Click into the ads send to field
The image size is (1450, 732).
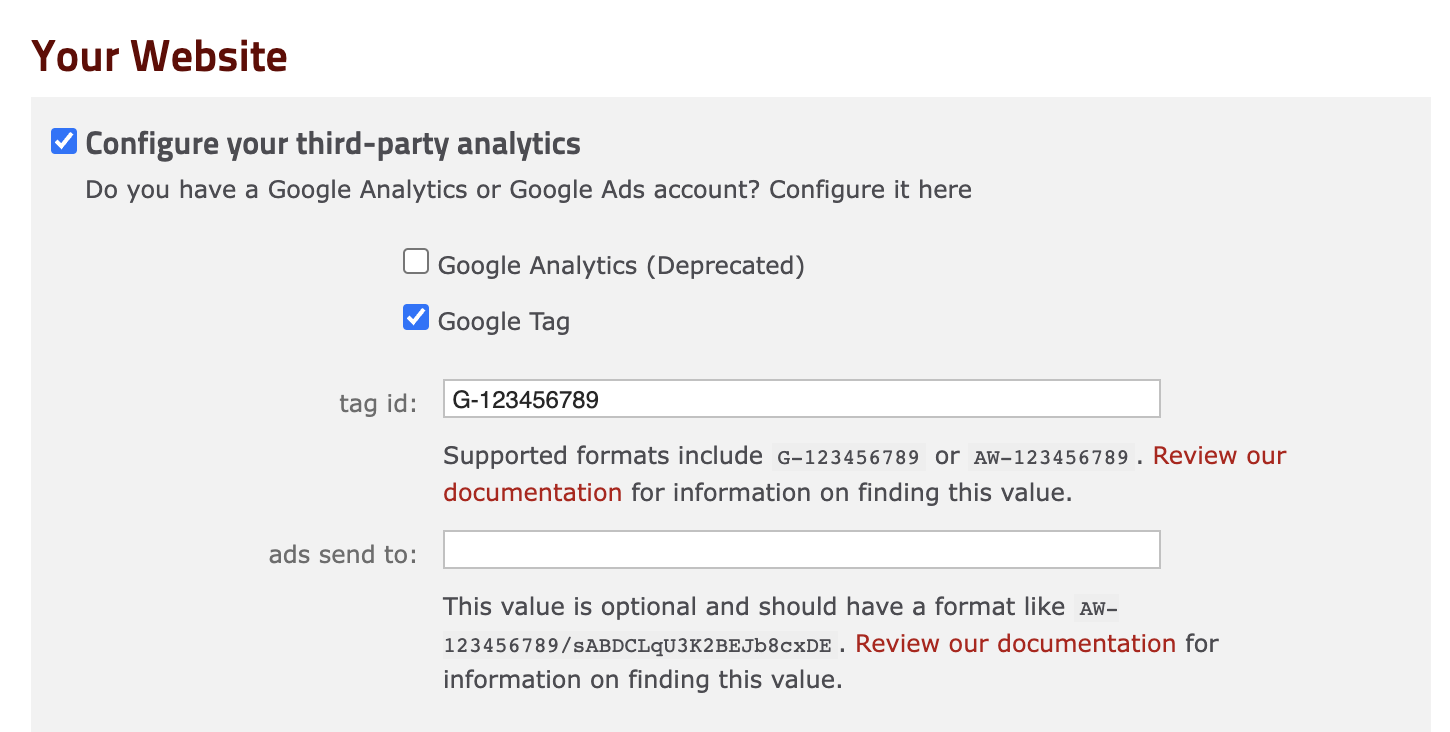click(x=801, y=549)
